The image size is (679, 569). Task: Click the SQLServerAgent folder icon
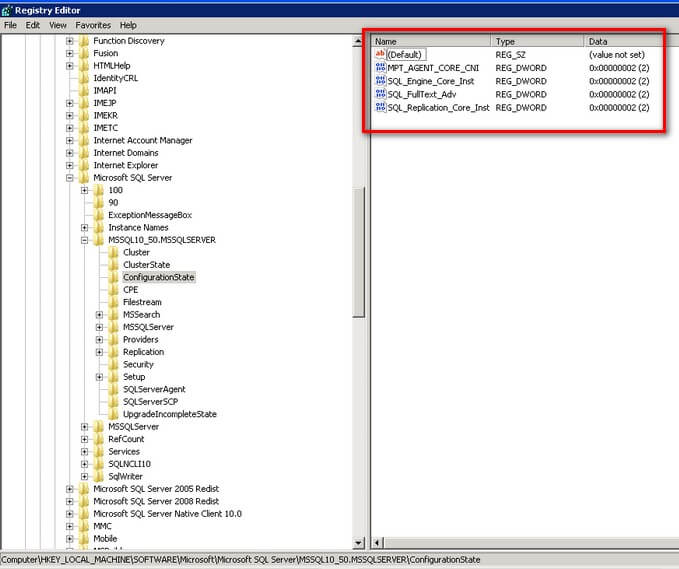click(113, 389)
